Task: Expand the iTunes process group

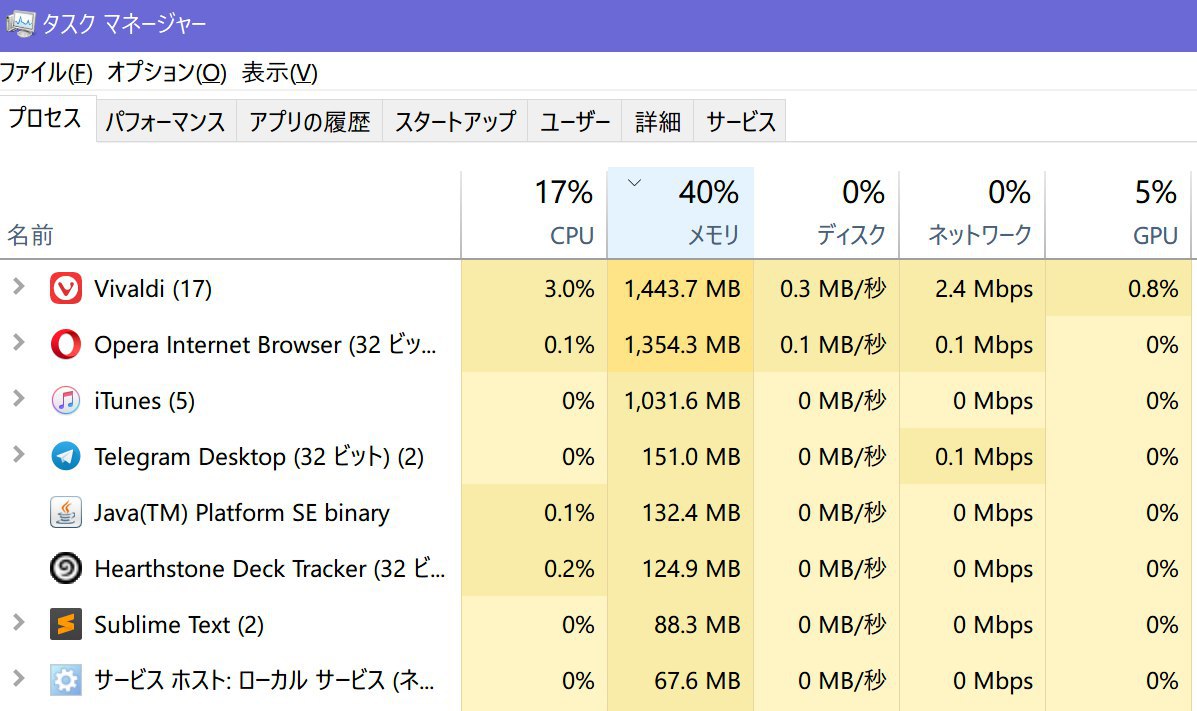Action: (x=18, y=399)
